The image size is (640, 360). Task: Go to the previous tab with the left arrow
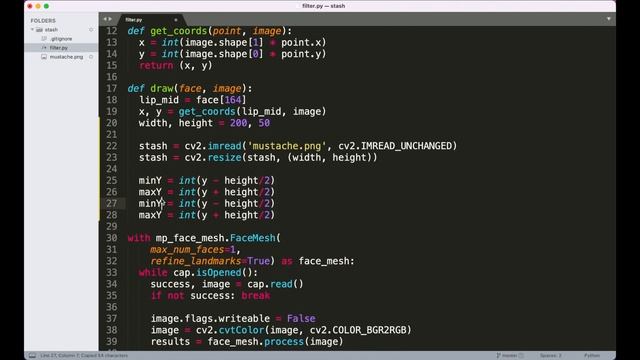(104, 19)
